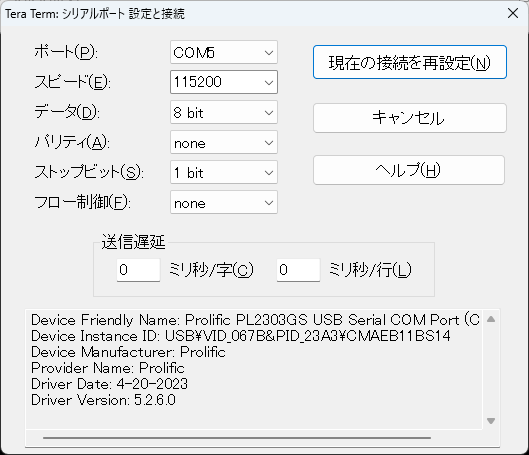Focus the ミリ秒/字 delay input field
This screenshot has height=455, width=529.
[x=138, y=270]
